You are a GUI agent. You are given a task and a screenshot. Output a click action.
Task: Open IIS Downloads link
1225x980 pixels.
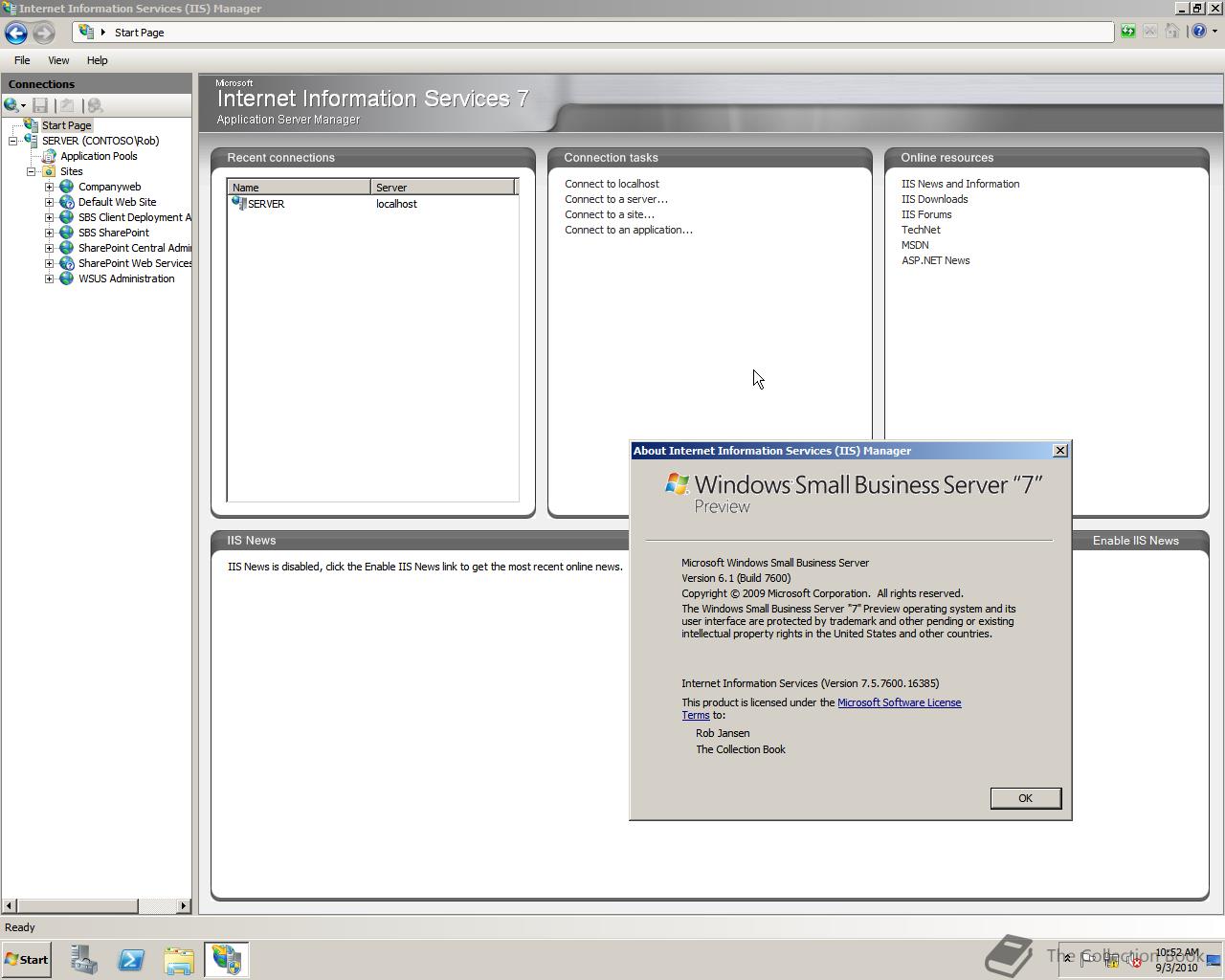tap(934, 199)
